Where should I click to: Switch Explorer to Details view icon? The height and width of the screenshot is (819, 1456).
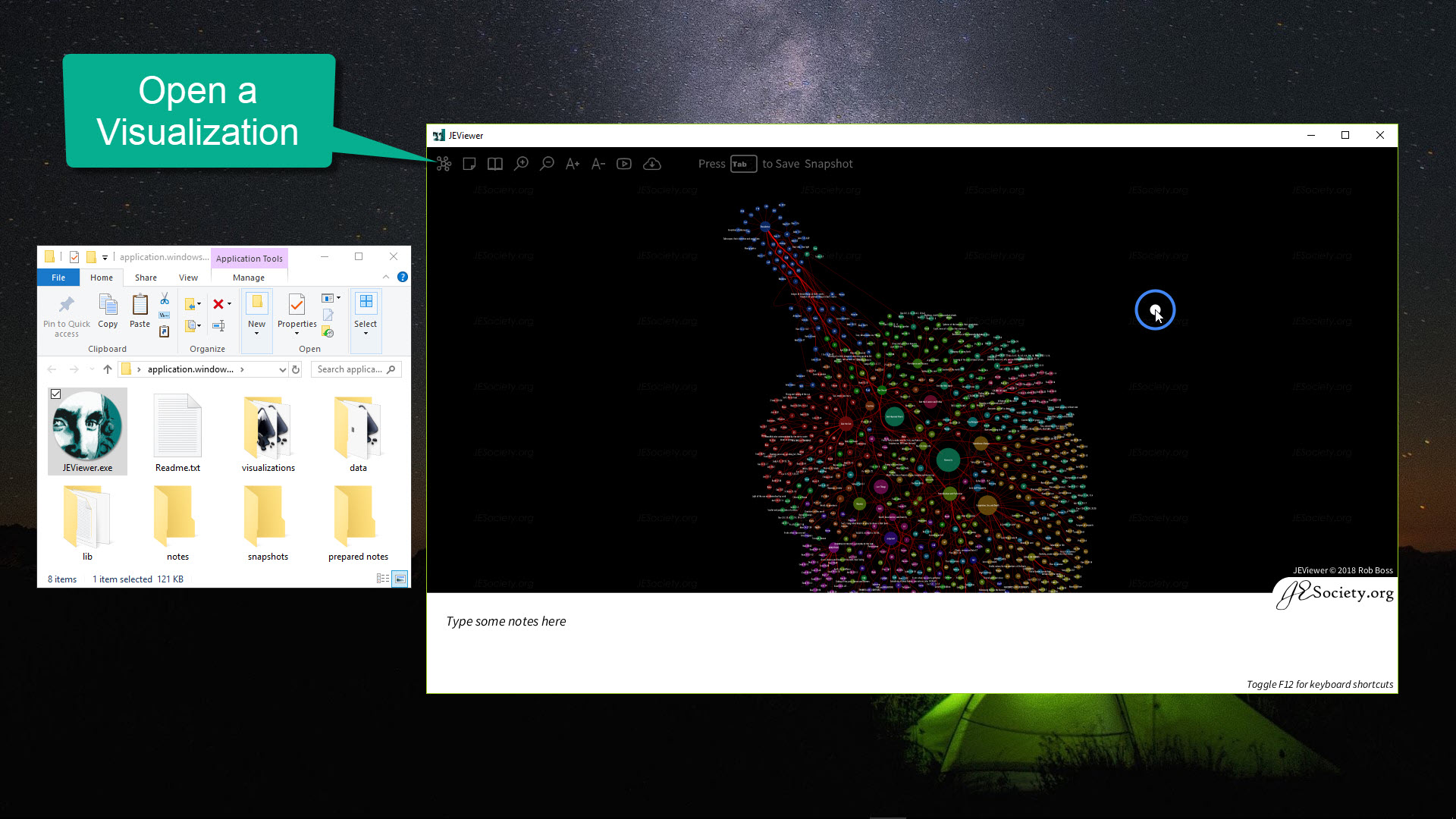pos(383,579)
